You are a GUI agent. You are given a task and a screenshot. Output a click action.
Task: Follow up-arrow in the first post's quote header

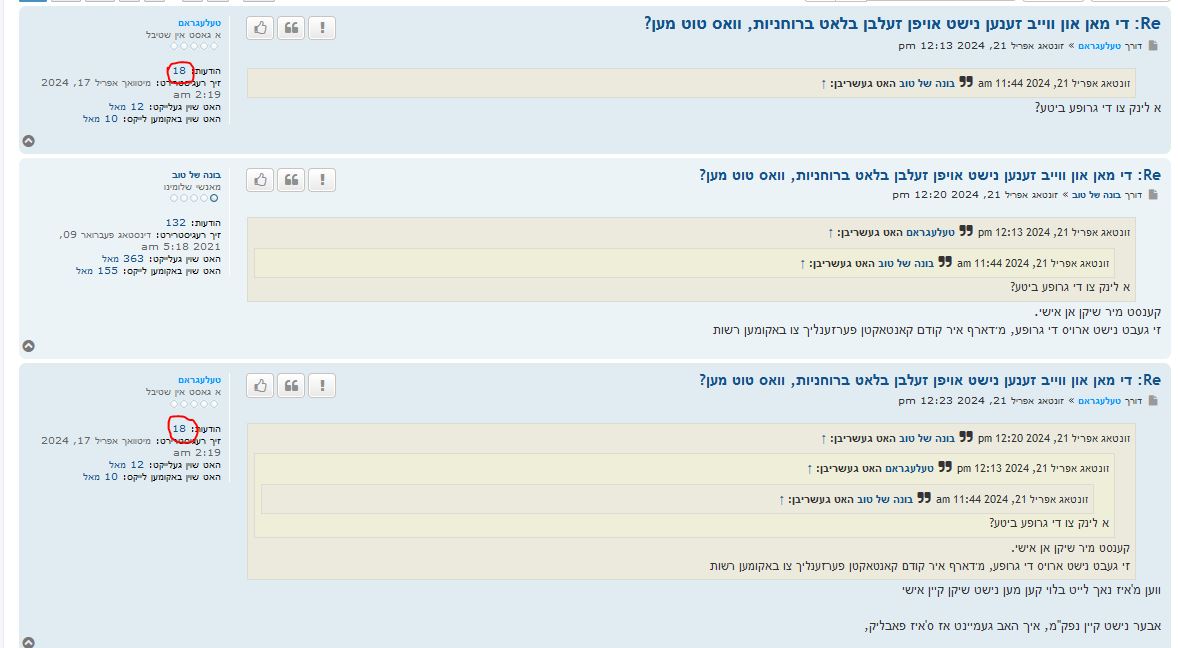tap(823, 83)
